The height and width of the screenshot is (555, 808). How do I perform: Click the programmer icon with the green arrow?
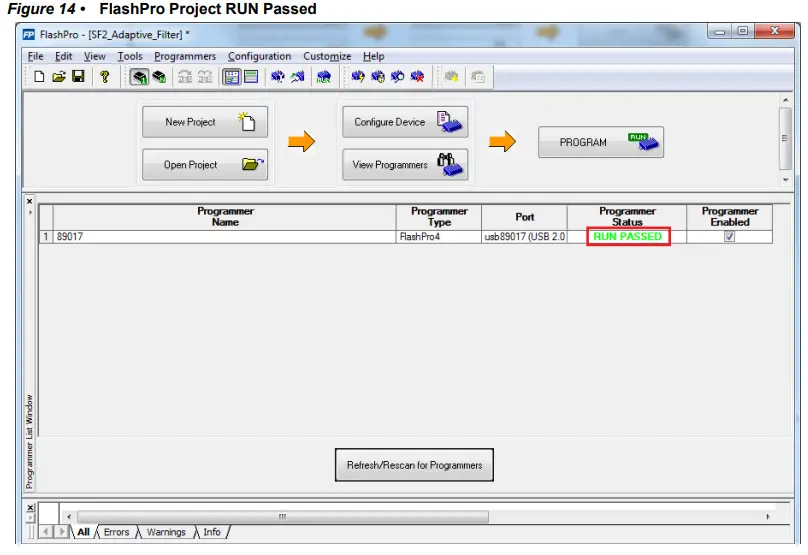297,77
